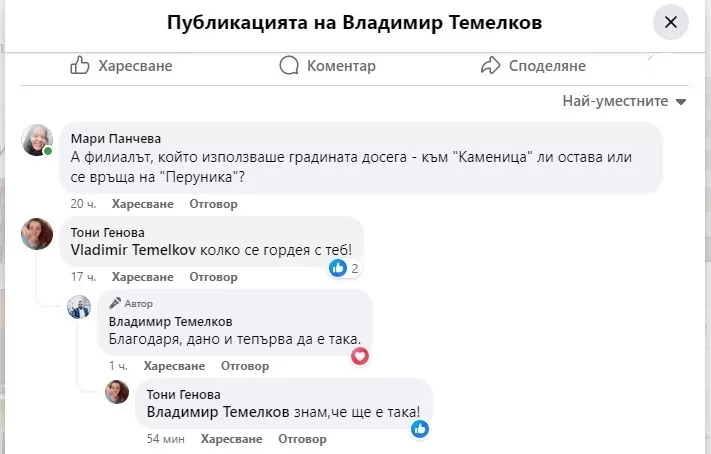Click Отговор under the 54 мин reply
The image size is (711, 454).
(x=302, y=439)
